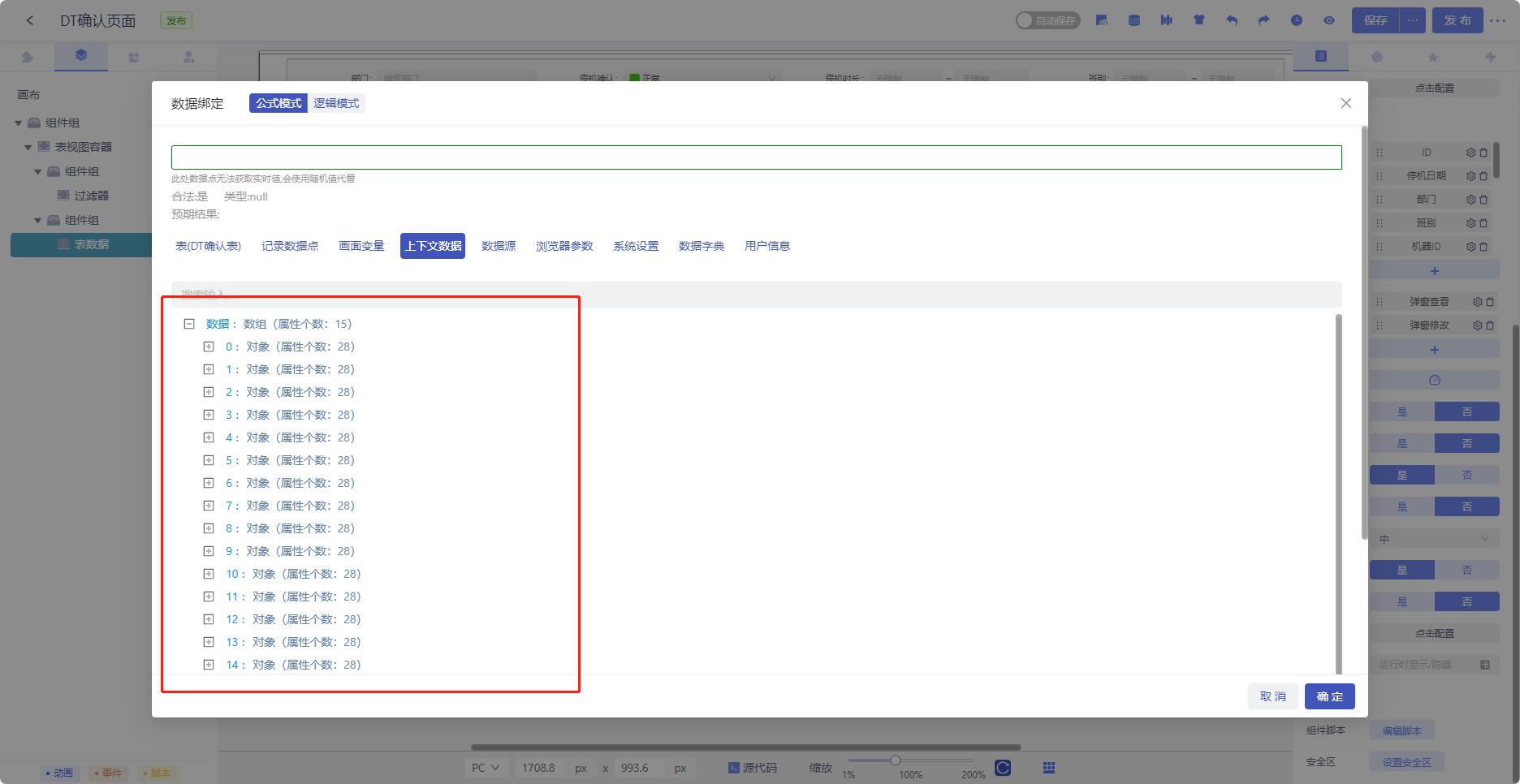Click the formula input field in dialog
Screen dimensions: 1520x784
[757, 157]
